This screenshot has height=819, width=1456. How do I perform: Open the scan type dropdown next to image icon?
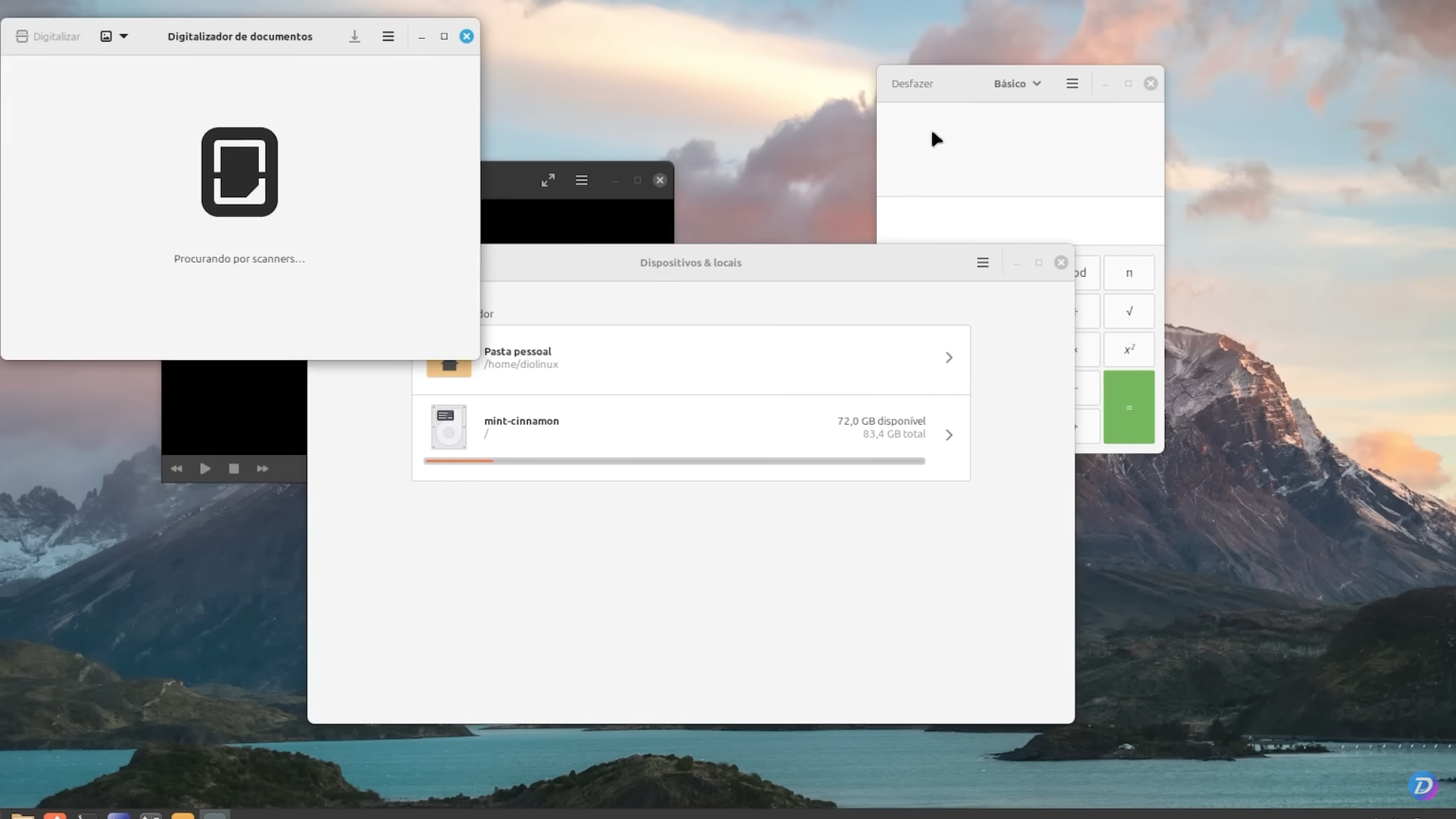124,36
